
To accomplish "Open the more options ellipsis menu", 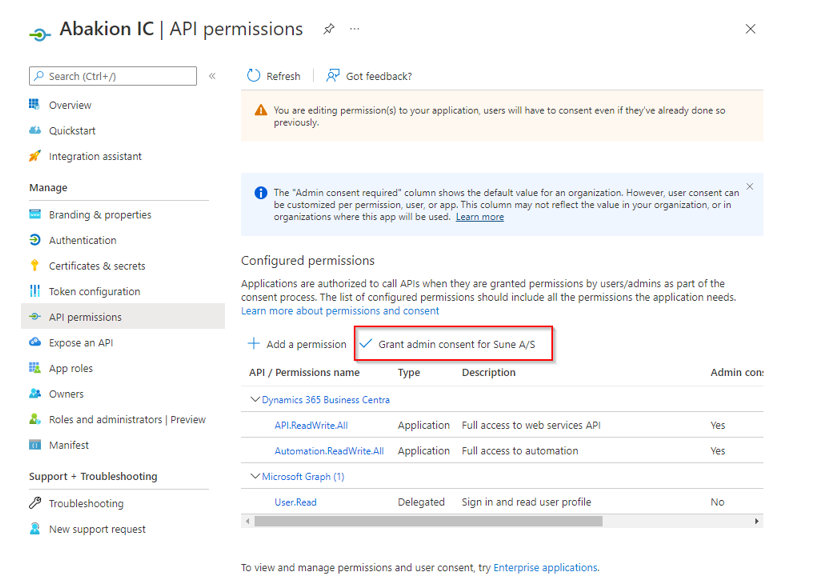I will pyautogui.click(x=355, y=29).
